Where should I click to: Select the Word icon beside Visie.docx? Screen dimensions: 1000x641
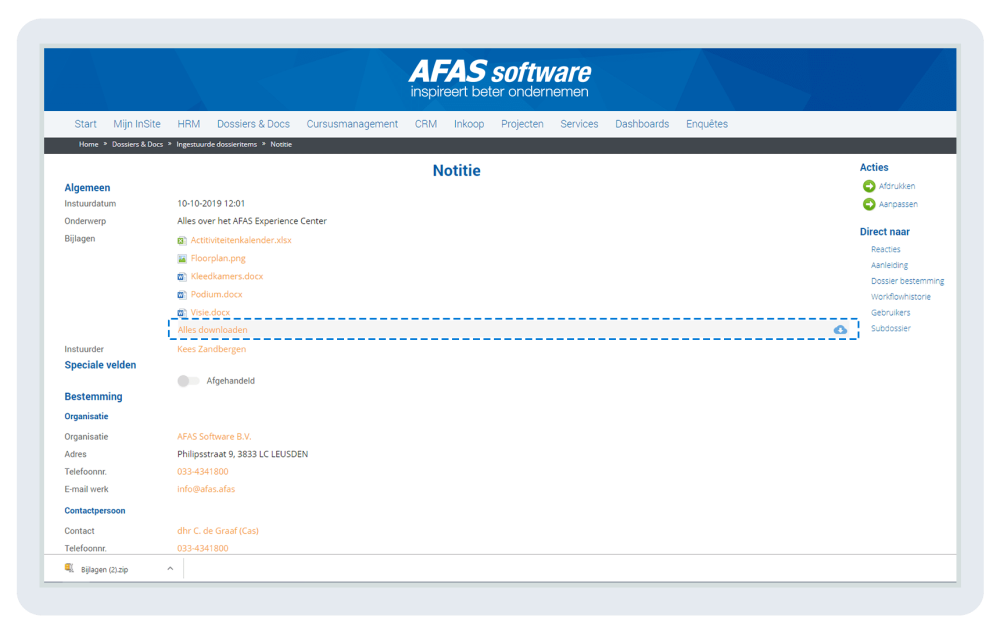point(182,312)
